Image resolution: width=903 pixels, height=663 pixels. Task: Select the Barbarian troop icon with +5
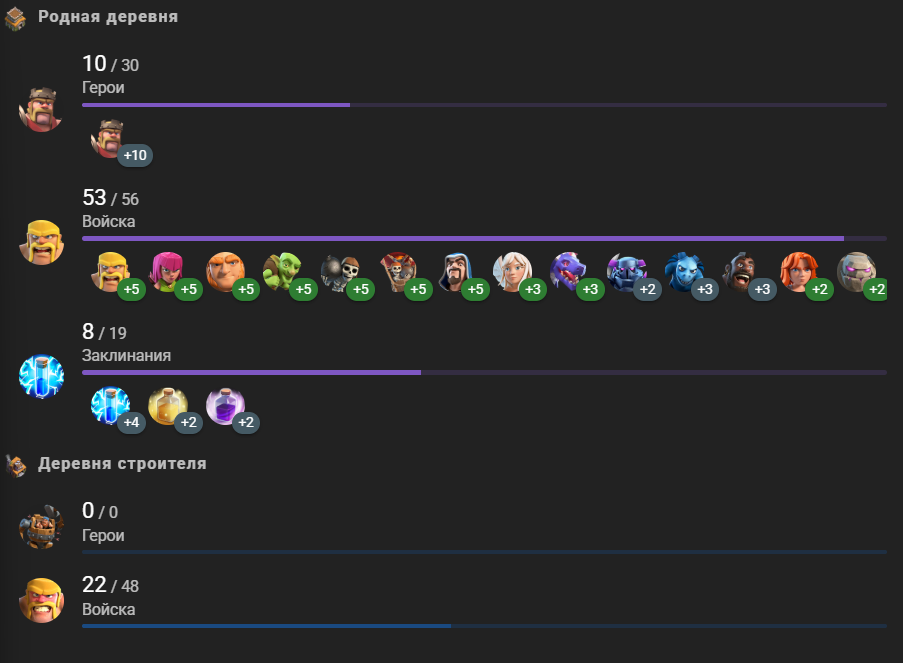[x=111, y=272]
